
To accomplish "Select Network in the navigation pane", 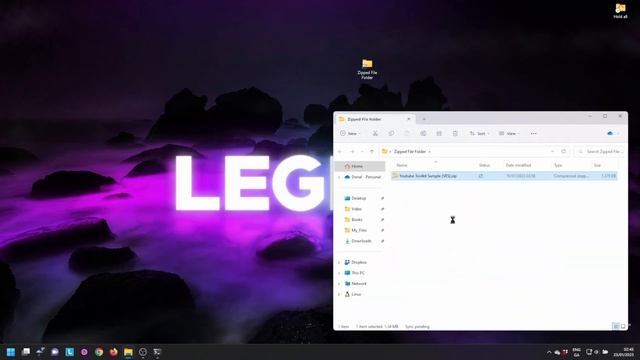I will (356, 283).
